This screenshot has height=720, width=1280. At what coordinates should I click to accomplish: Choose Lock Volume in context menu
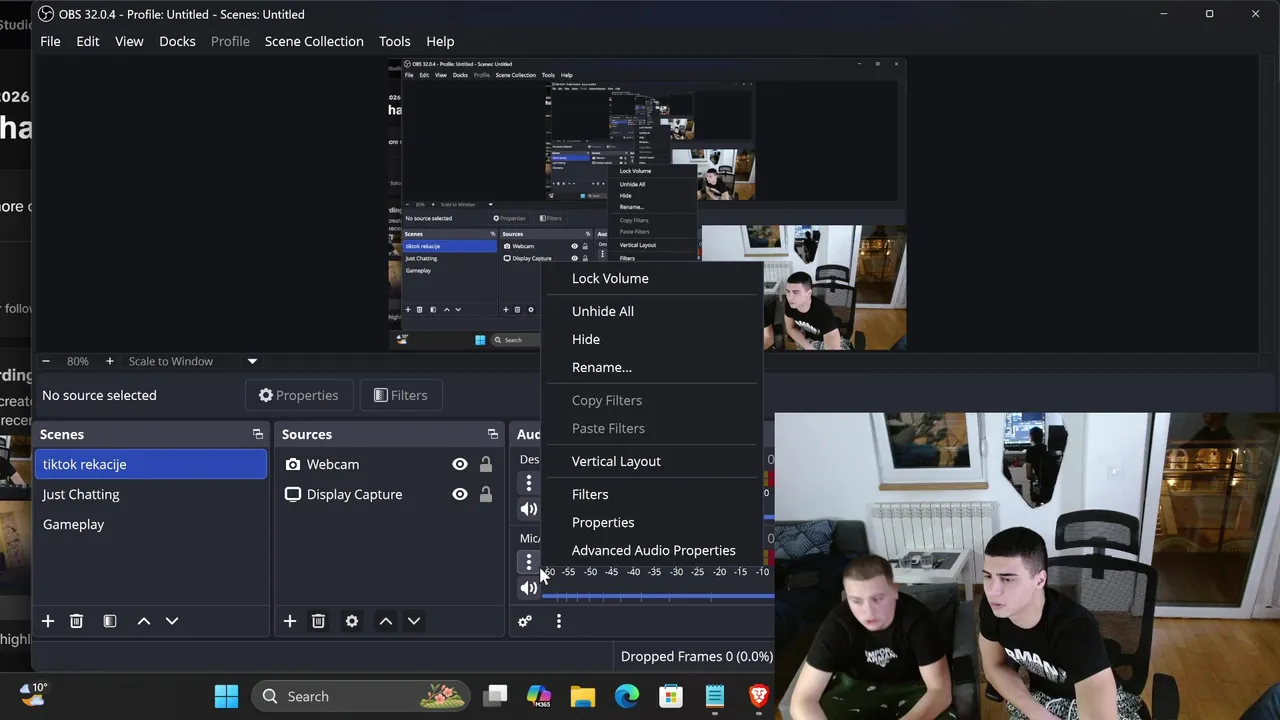[x=652, y=278]
